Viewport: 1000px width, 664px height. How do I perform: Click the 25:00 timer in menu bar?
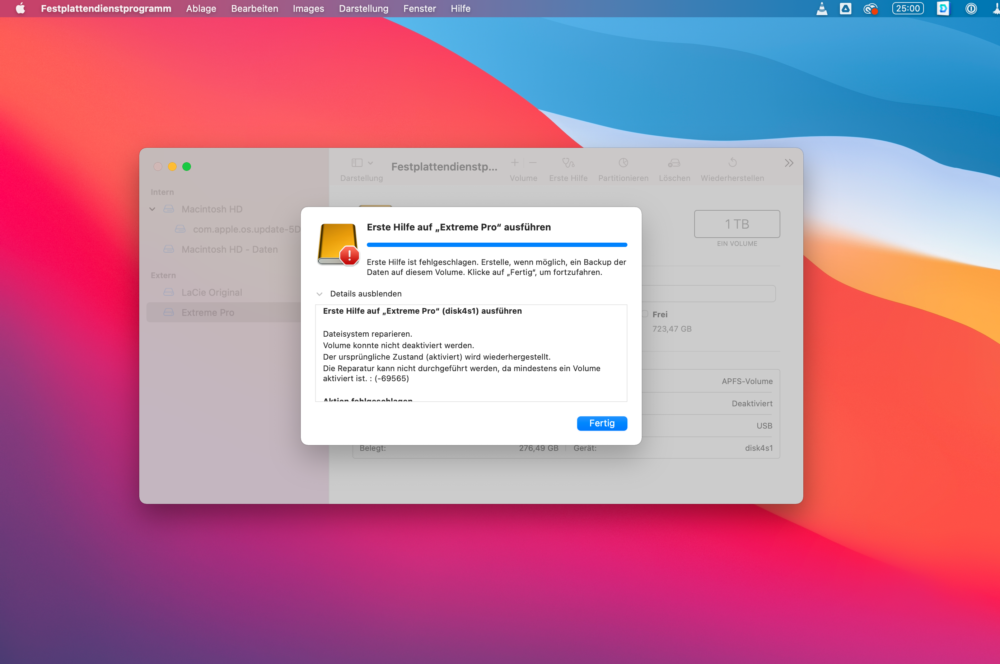[908, 8]
